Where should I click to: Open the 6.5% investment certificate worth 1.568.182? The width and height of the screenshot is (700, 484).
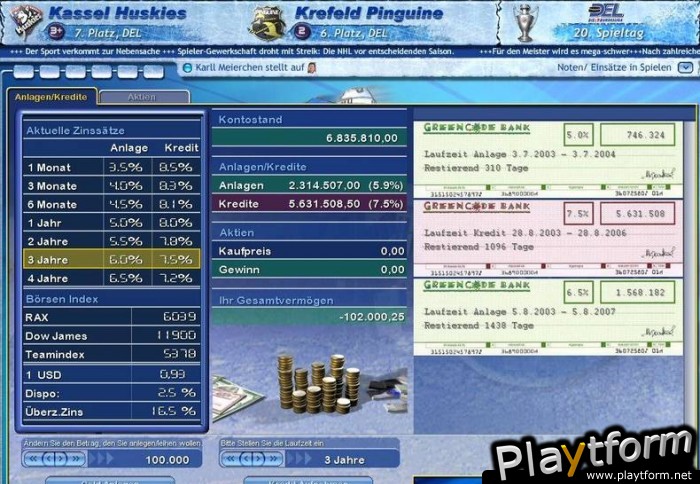point(548,317)
